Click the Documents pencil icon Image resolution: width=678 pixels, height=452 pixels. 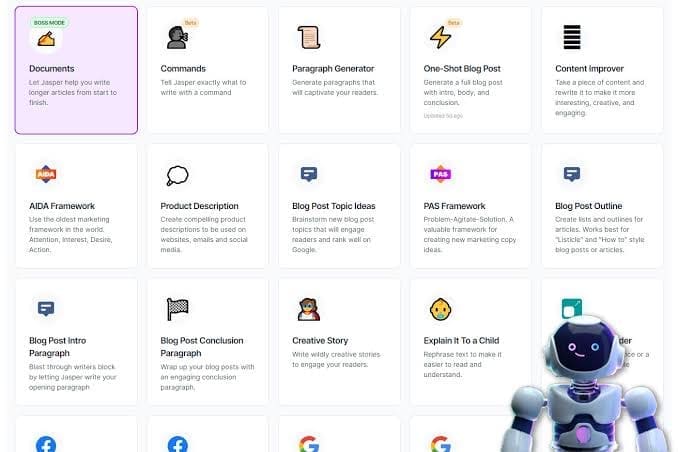[46, 38]
